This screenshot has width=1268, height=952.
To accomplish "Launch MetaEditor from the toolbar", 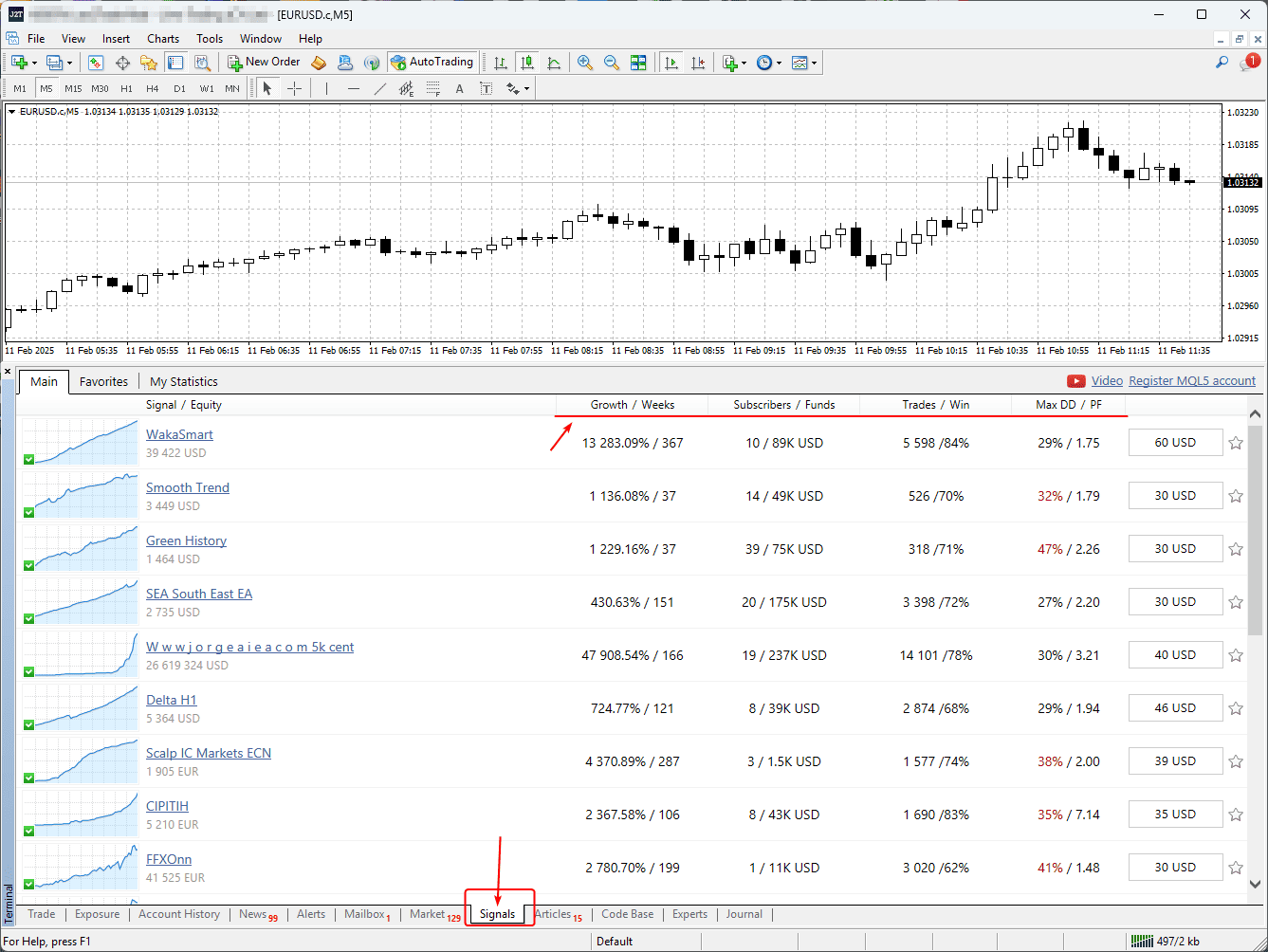I will [x=319, y=63].
